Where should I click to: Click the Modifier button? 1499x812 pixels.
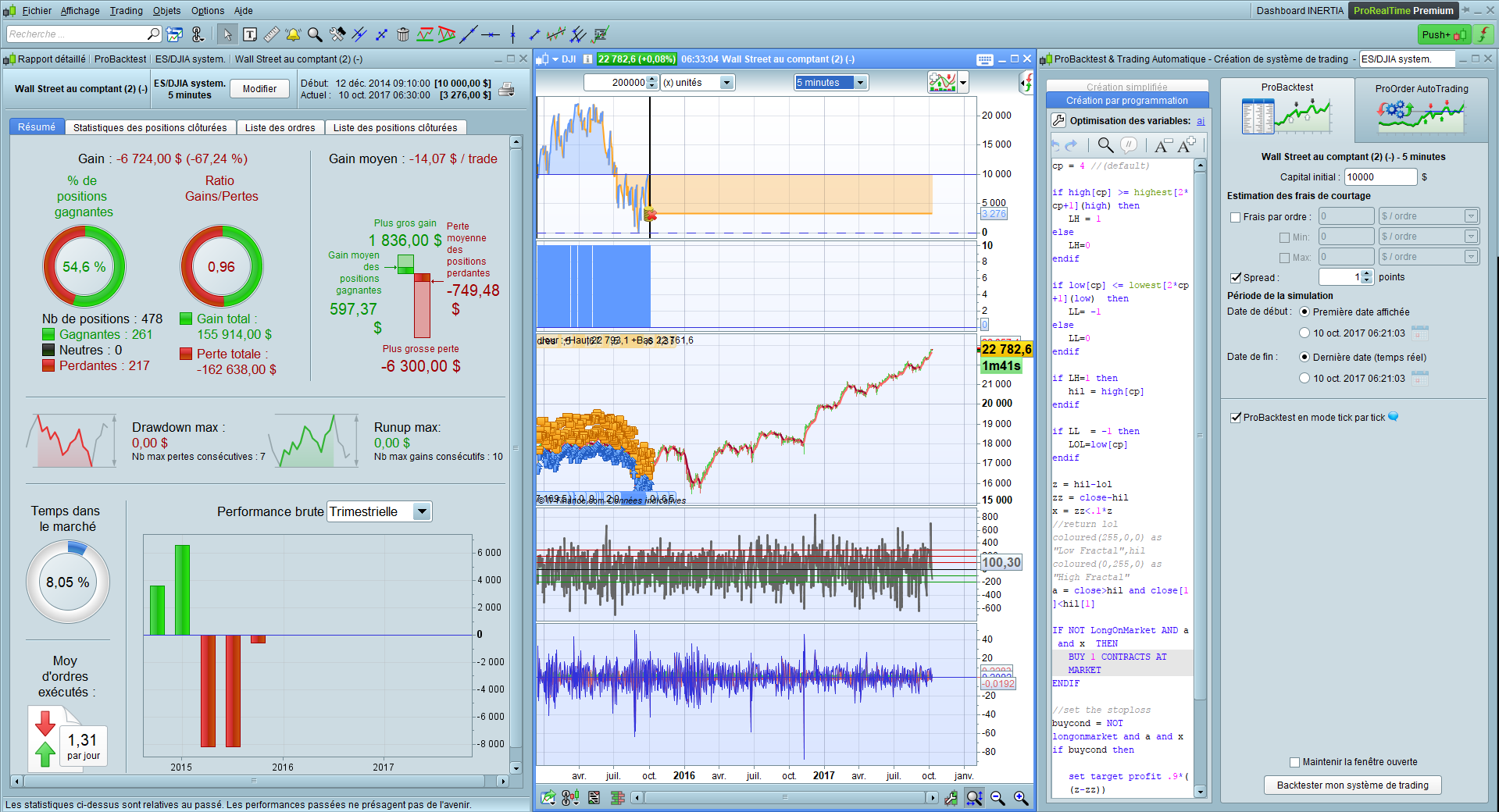[259, 89]
